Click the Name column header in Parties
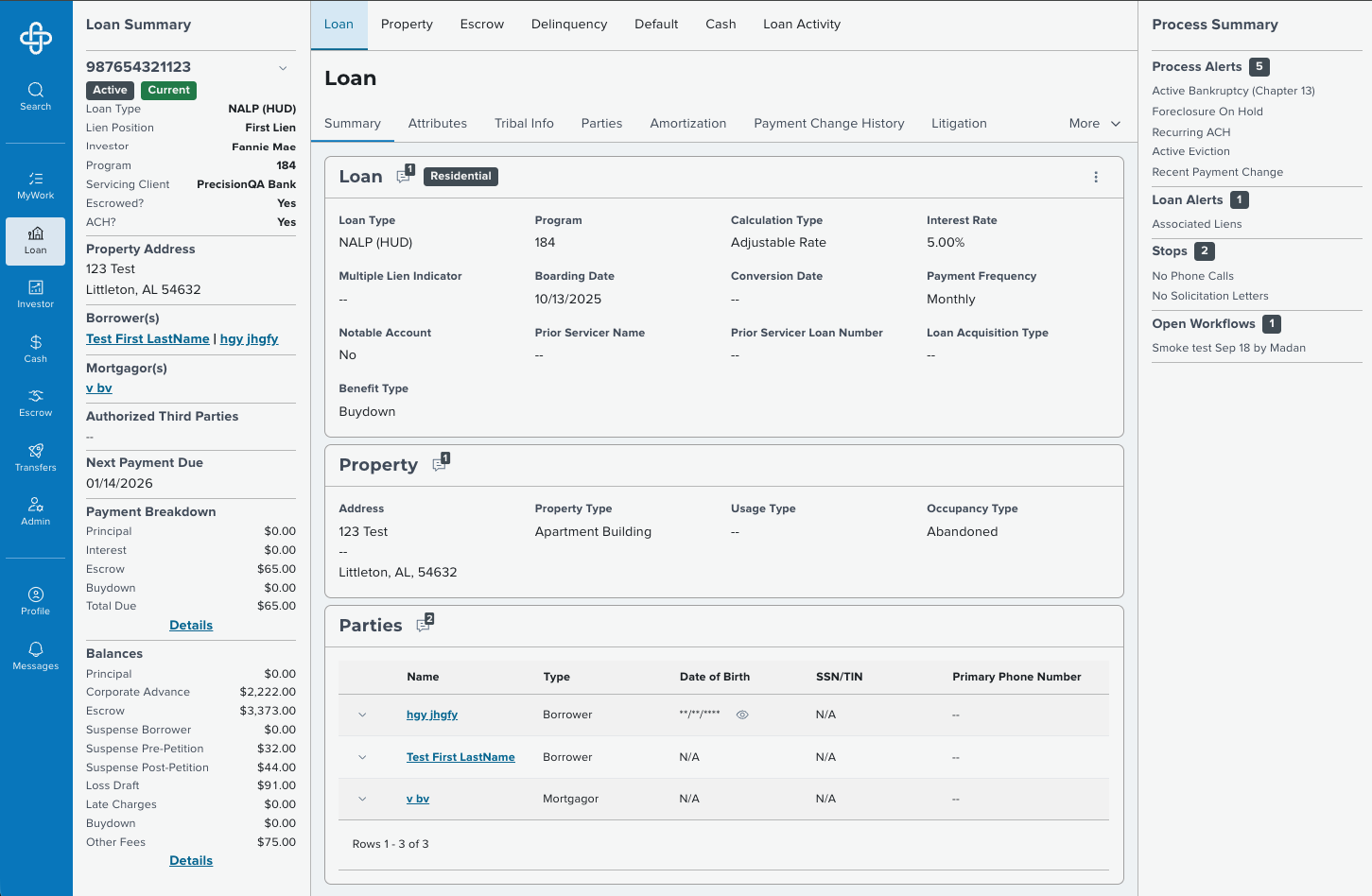The height and width of the screenshot is (896, 1372). tap(423, 677)
